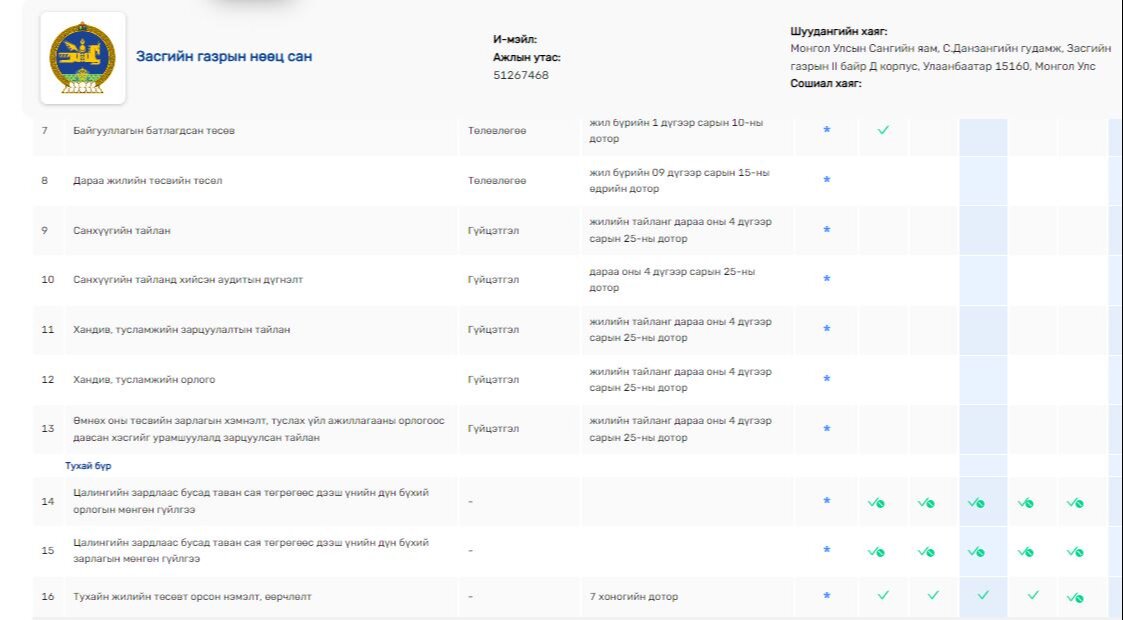1123x620 pixels.
Task: Click the green checkmark in row 7
Action: click(x=883, y=130)
